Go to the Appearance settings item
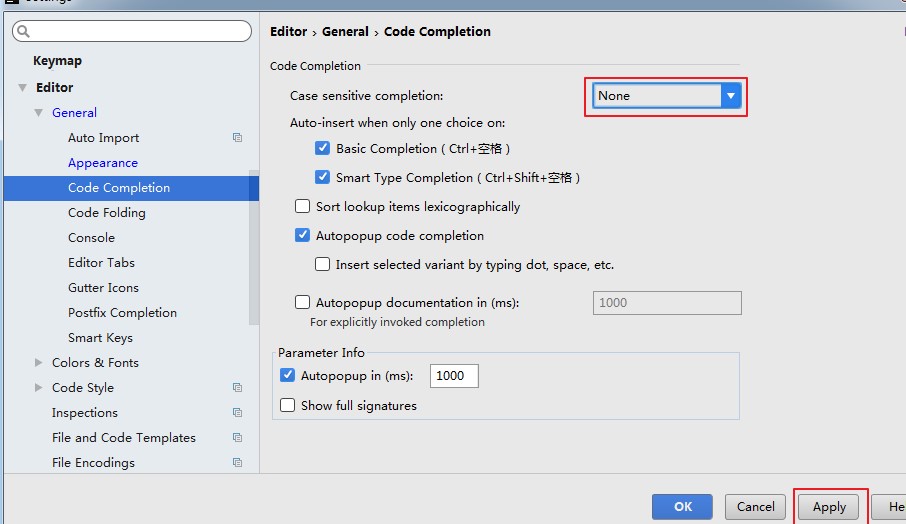Image resolution: width=906 pixels, height=524 pixels. [x=102, y=163]
